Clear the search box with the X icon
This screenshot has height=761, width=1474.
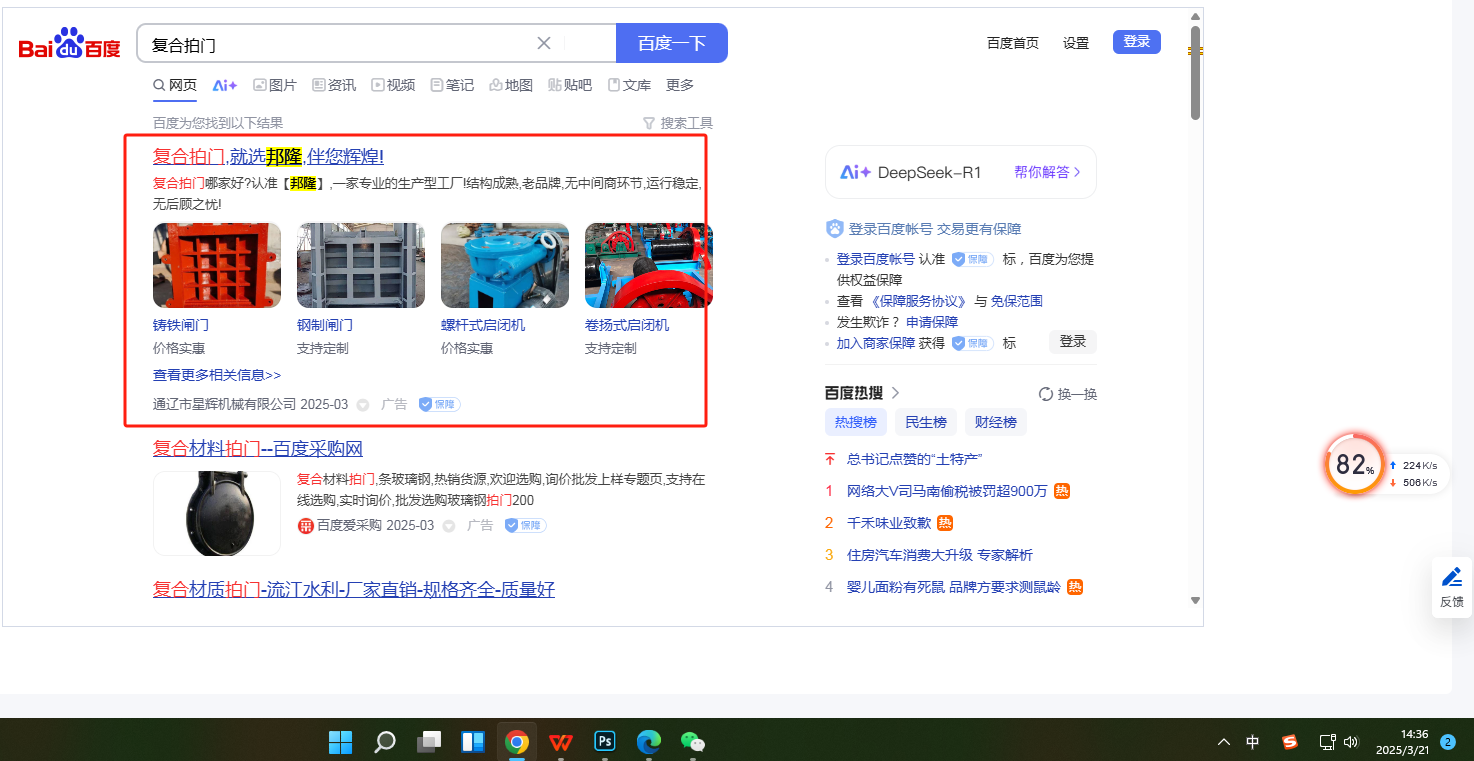click(x=544, y=43)
